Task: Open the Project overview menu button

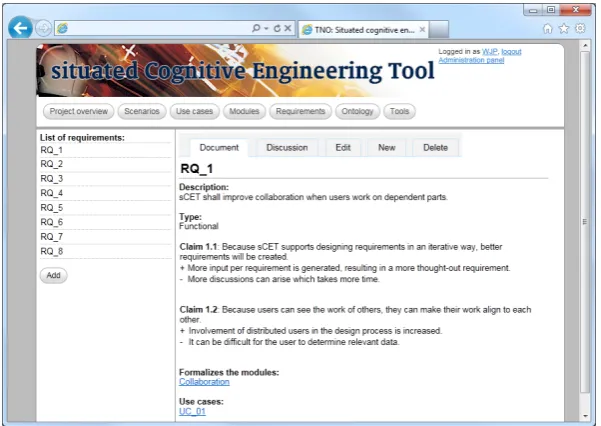Action: (x=79, y=111)
